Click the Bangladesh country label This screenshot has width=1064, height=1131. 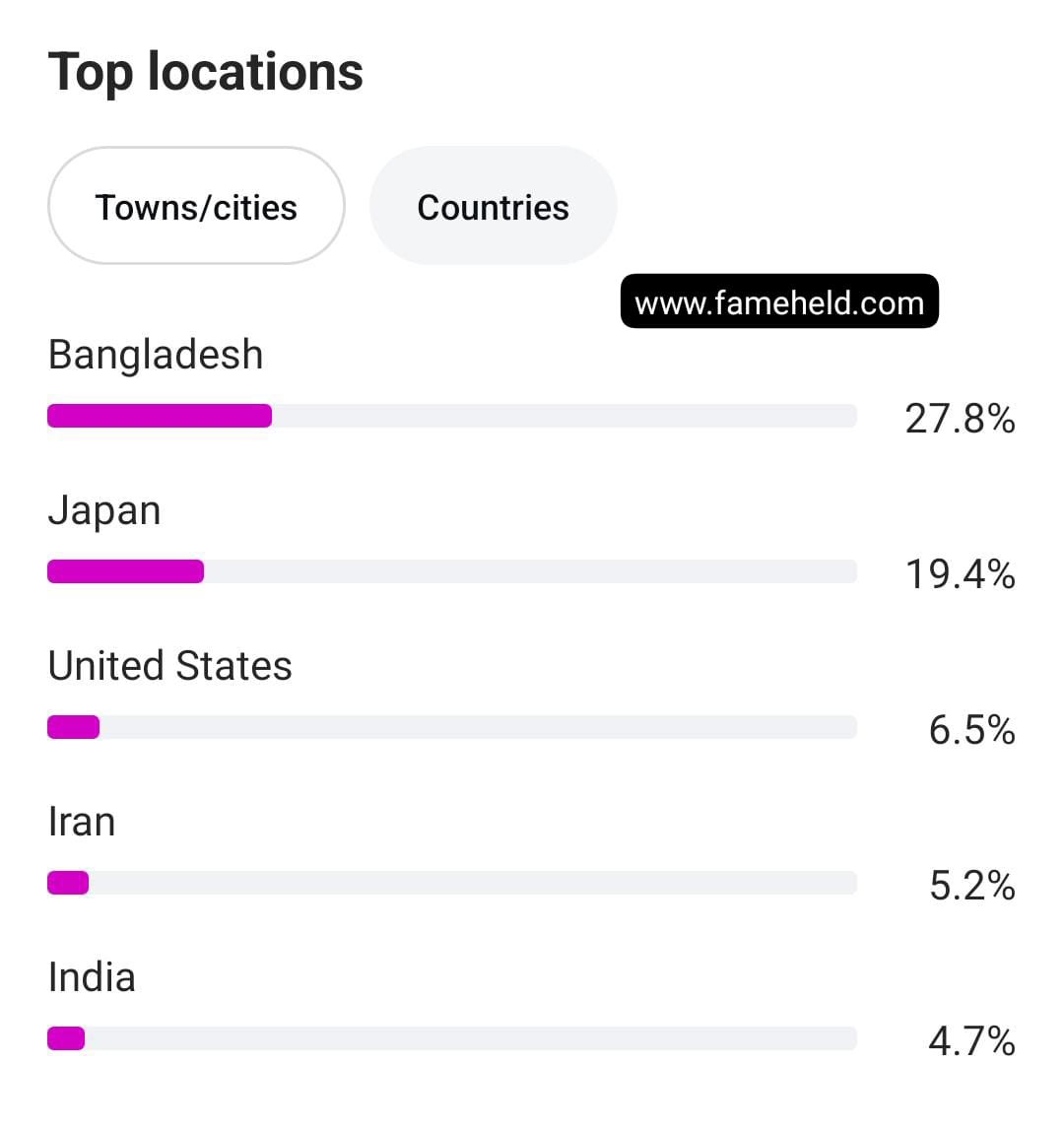tap(156, 355)
